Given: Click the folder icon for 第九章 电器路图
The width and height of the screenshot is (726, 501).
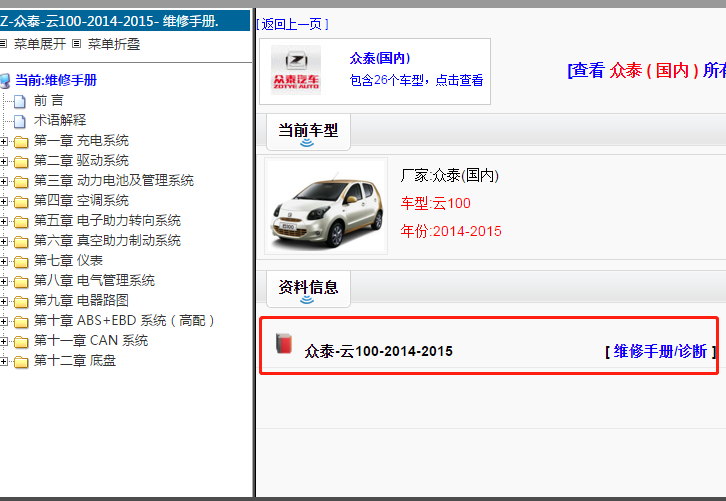Looking at the screenshot, I should point(21,301).
